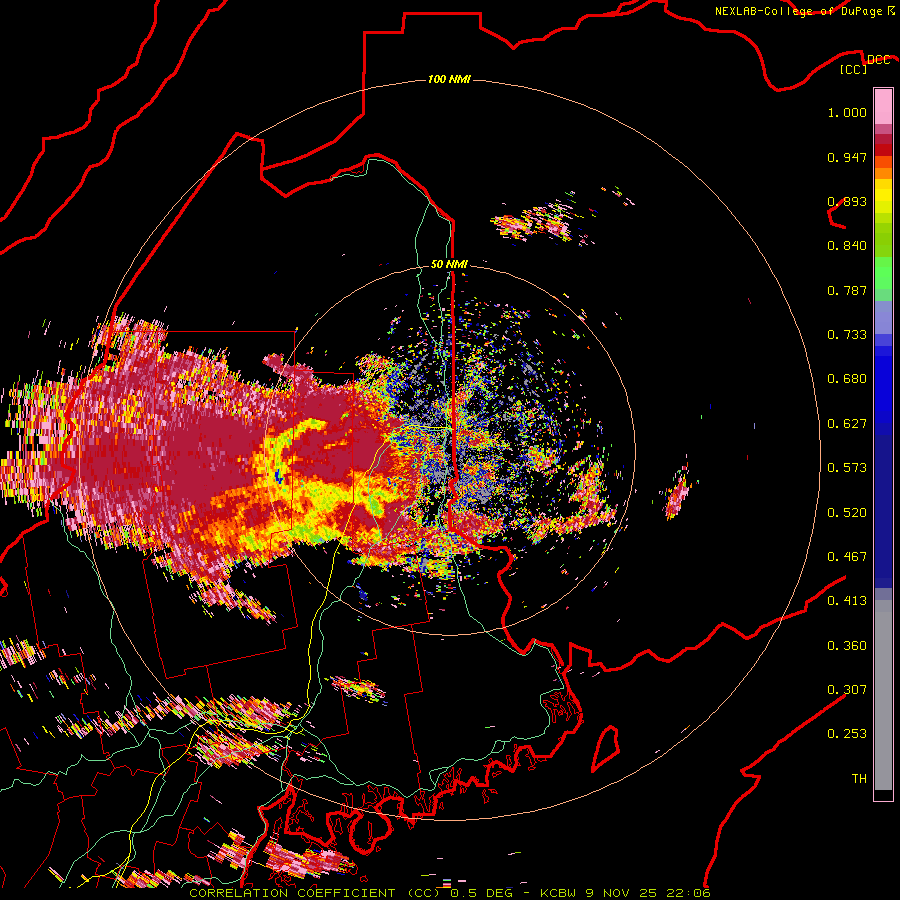Click the CORRELATION COEFFICIENT title text
The height and width of the screenshot is (900, 900).
coord(296,893)
